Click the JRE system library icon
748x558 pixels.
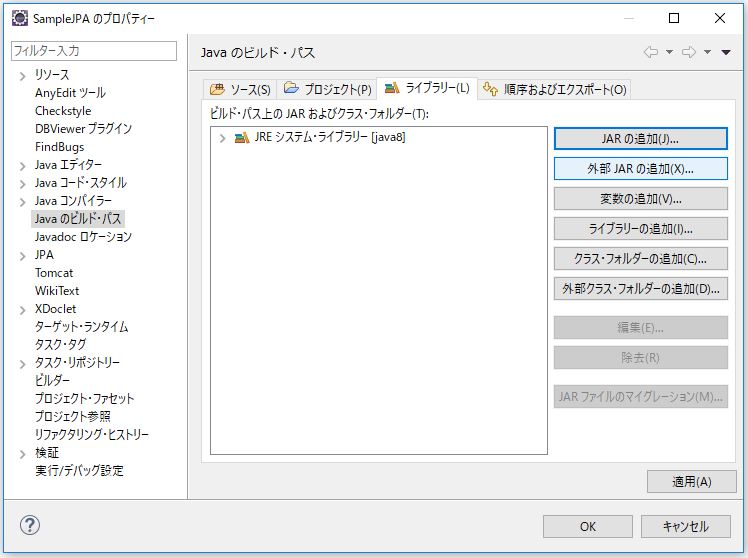(x=241, y=138)
